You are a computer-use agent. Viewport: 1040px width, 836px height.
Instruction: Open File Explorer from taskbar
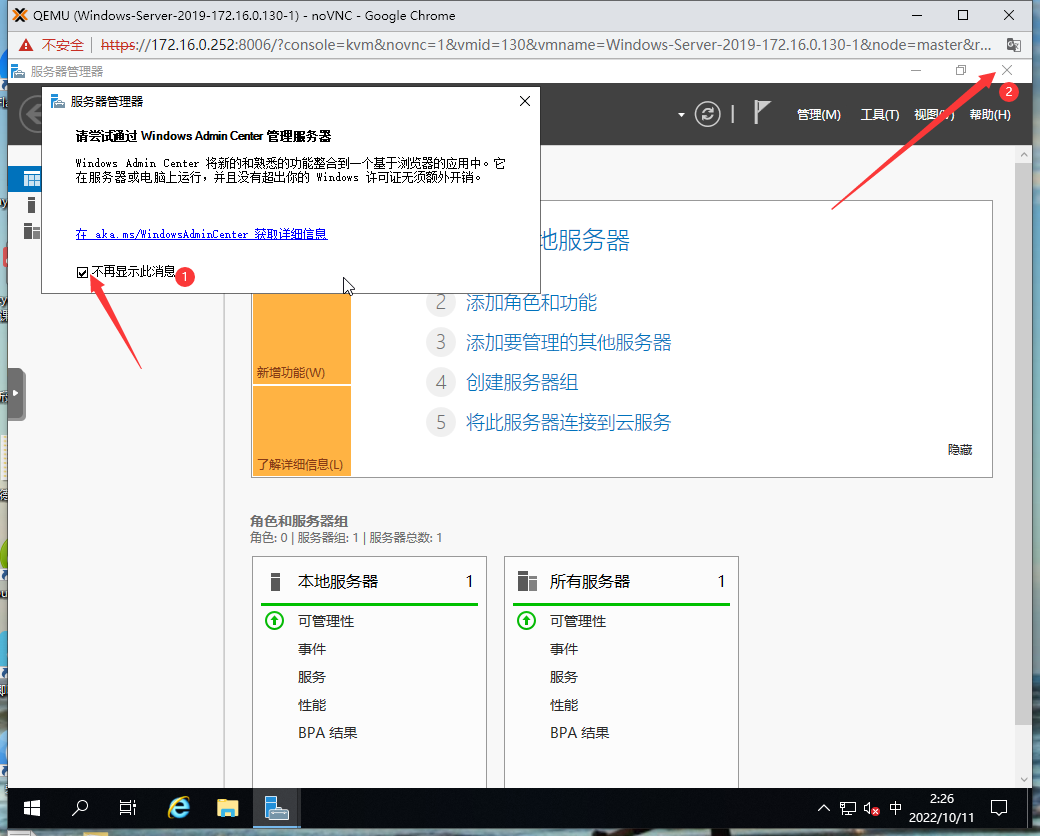tap(228, 807)
